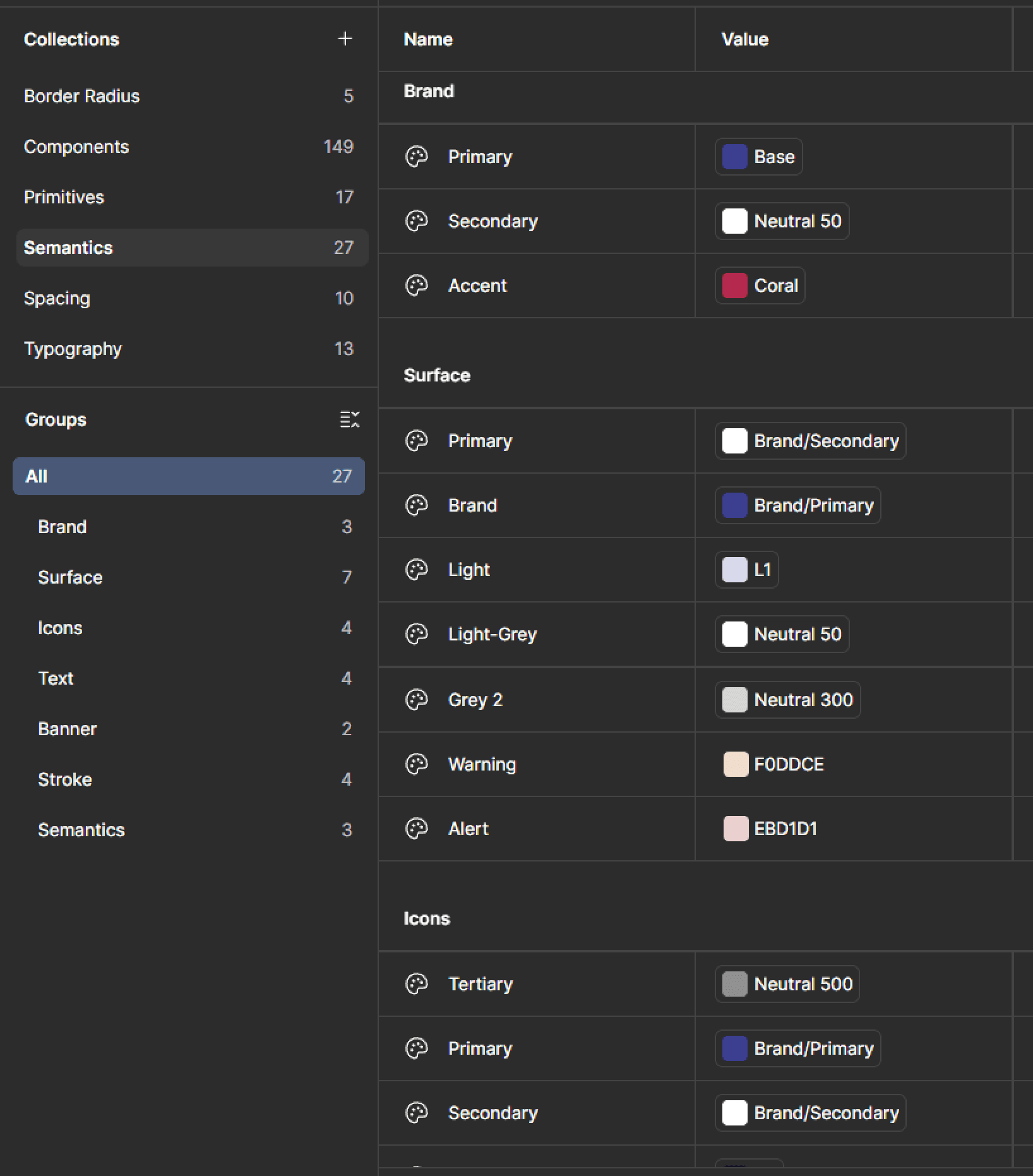This screenshot has width=1033, height=1176.
Task: Click Brand/Primary chip for Surface Brand
Action: point(798,505)
